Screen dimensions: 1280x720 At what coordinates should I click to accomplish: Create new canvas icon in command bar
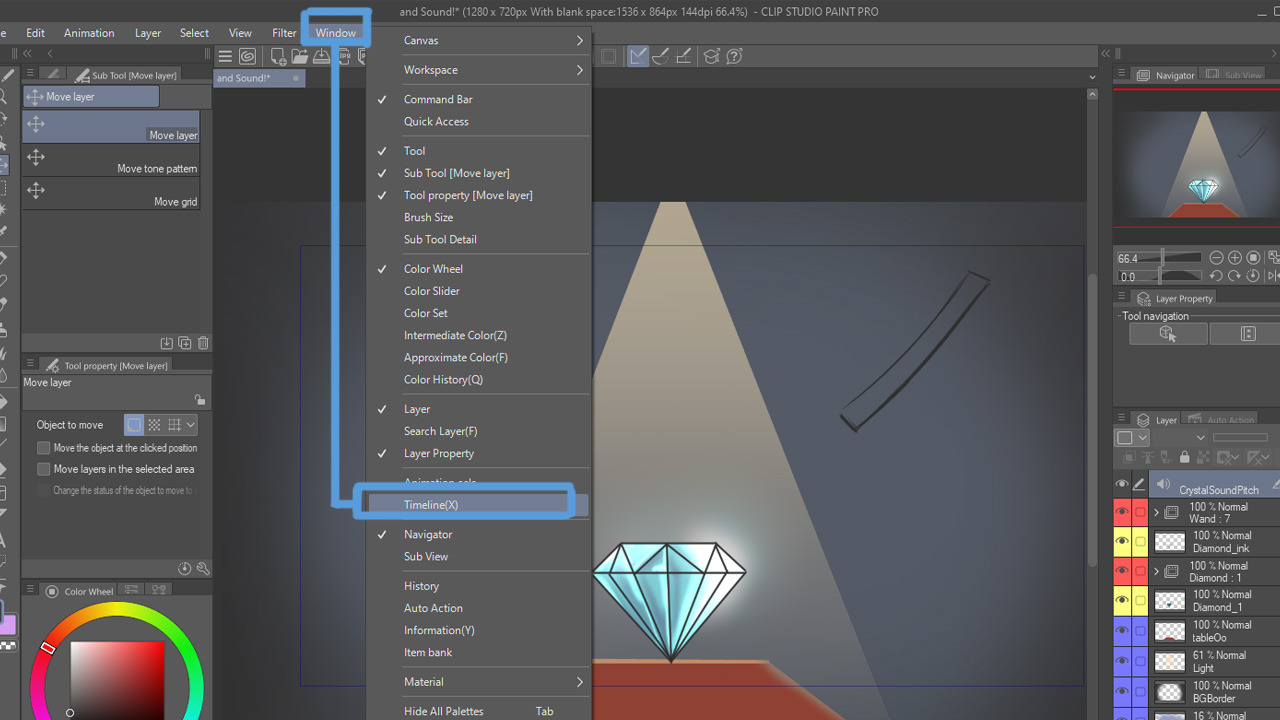click(278, 57)
